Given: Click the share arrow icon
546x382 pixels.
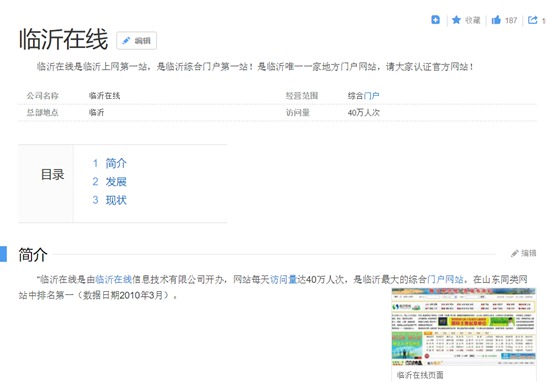Looking at the screenshot, I should click(x=532, y=20).
